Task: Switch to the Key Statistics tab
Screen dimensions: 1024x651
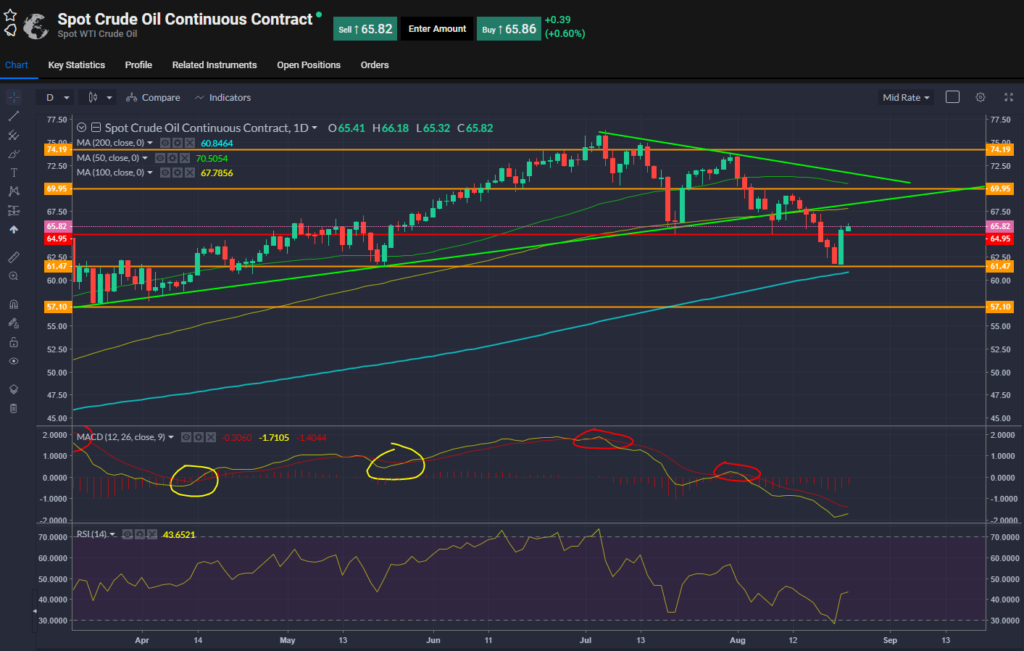Action: [x=75, y=64]
